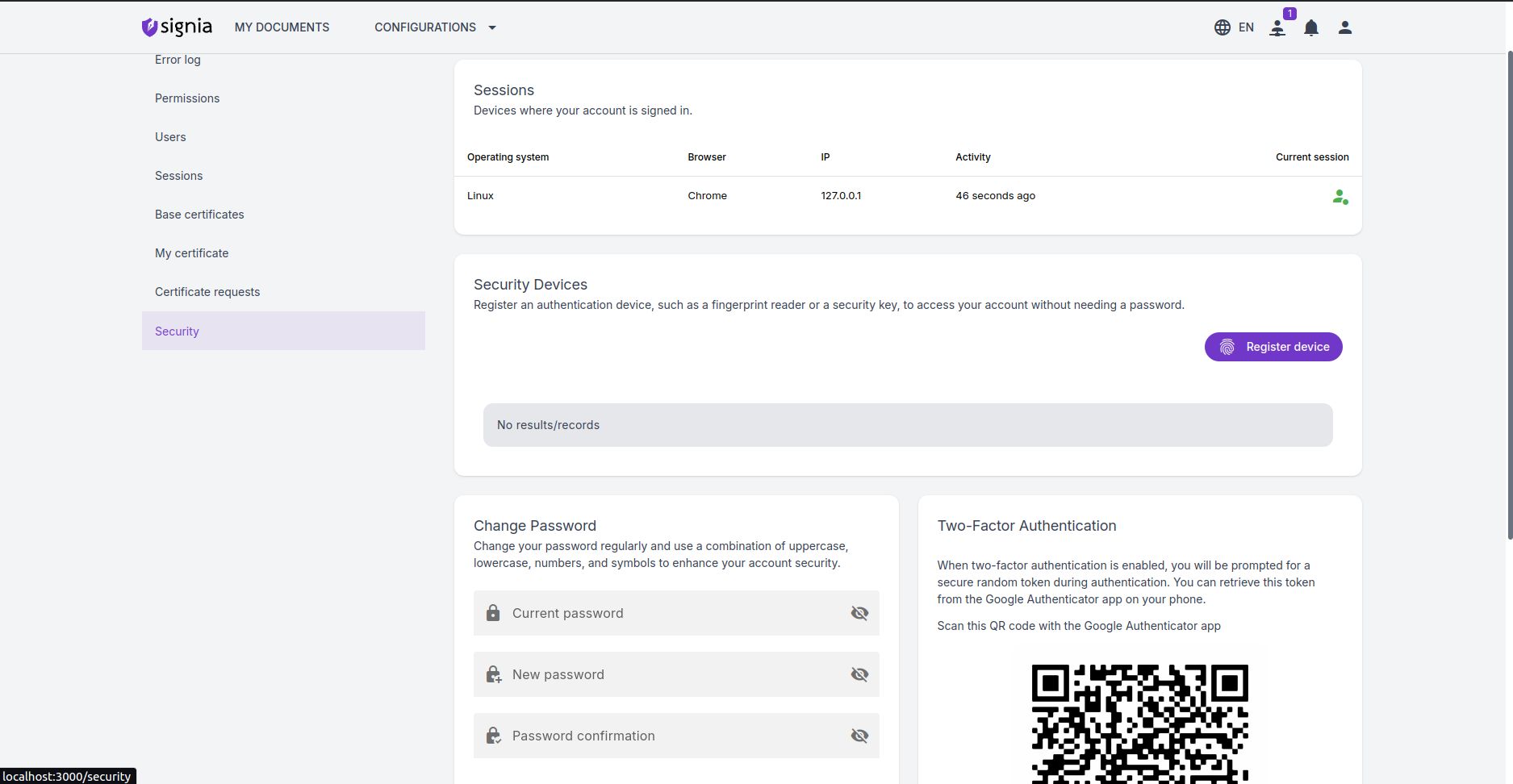Open the Permissions sidebar link
Image resolution: width=1513 pixels, height=784 pixels.
[187, 98]
